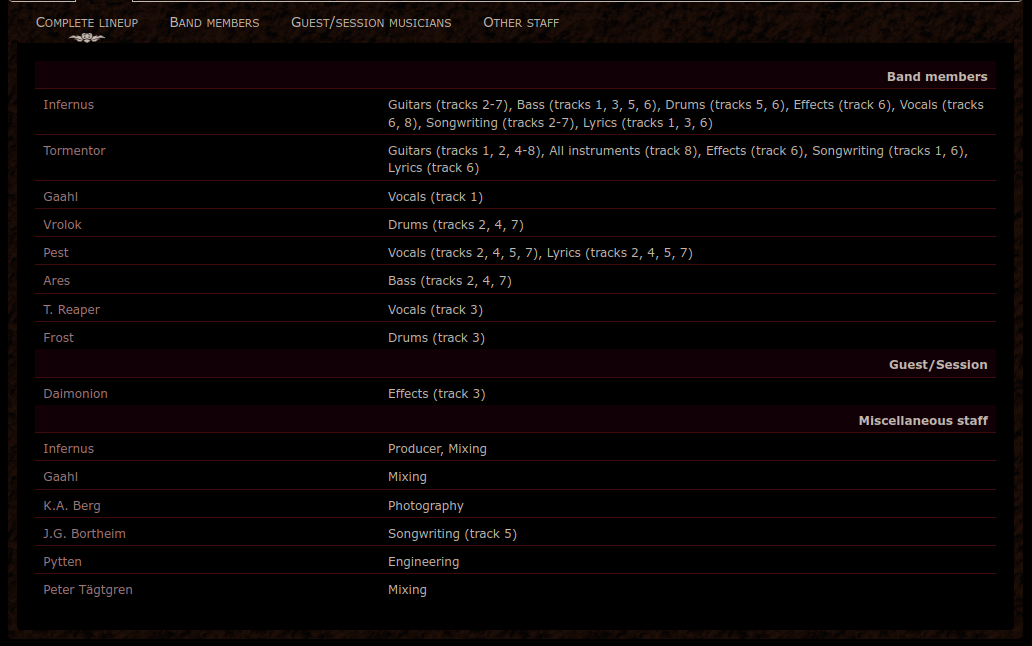
Task: Open K.A. Berg's profile link
Action: (x=72, y=506)
